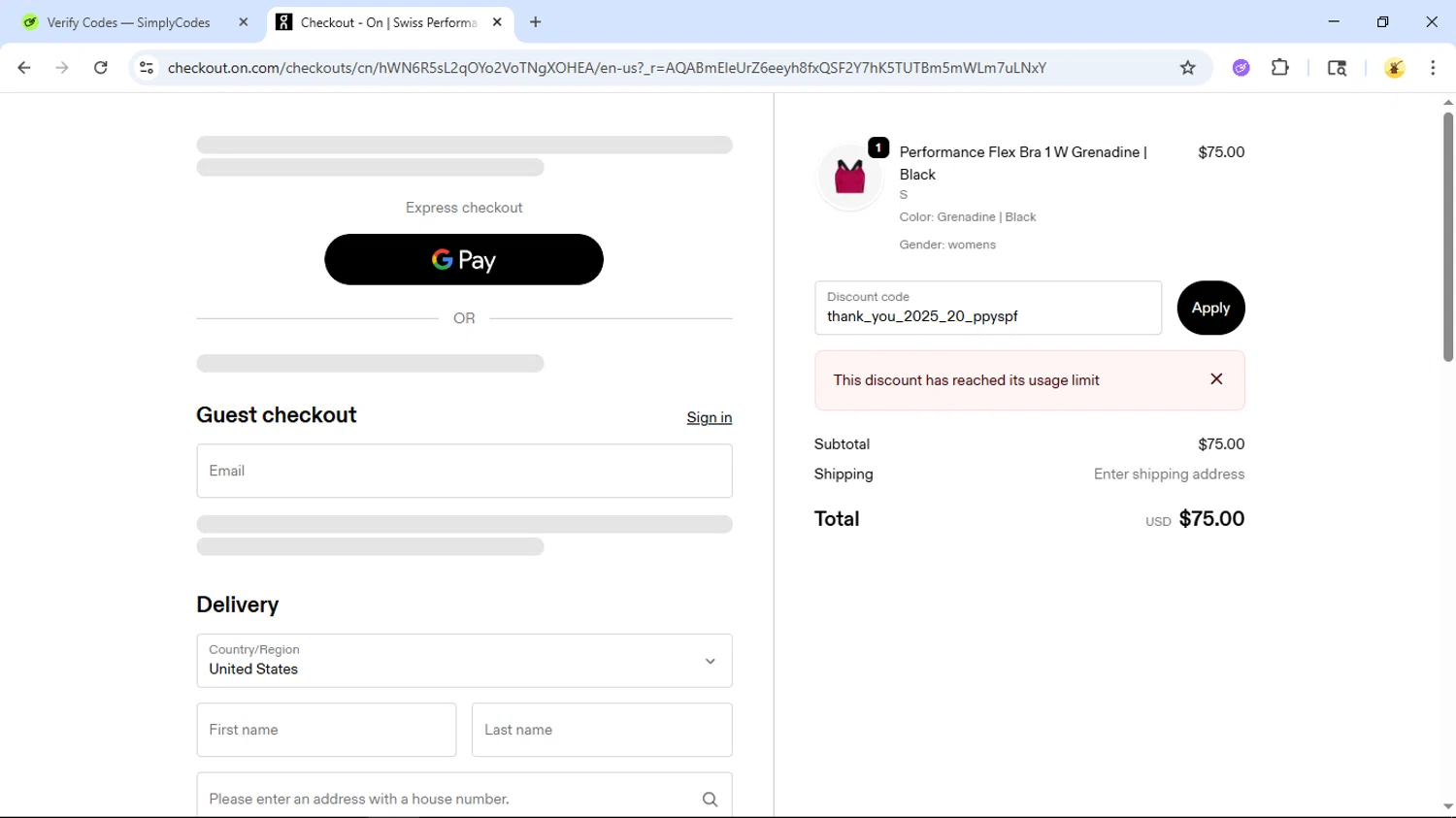This screenshot has width=1456, height=818.
Task: Select the 'This discount has reached its usage limit' text
Action: pyautogui.click(x=966, y=380)
